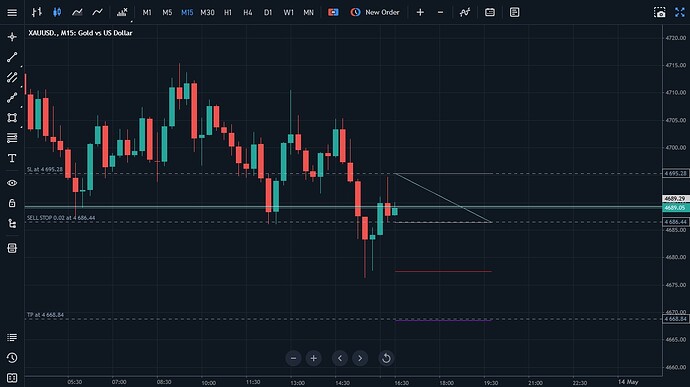Take a chart screenshot
This screenshot has height=387, width=690.
pos(660,12)
